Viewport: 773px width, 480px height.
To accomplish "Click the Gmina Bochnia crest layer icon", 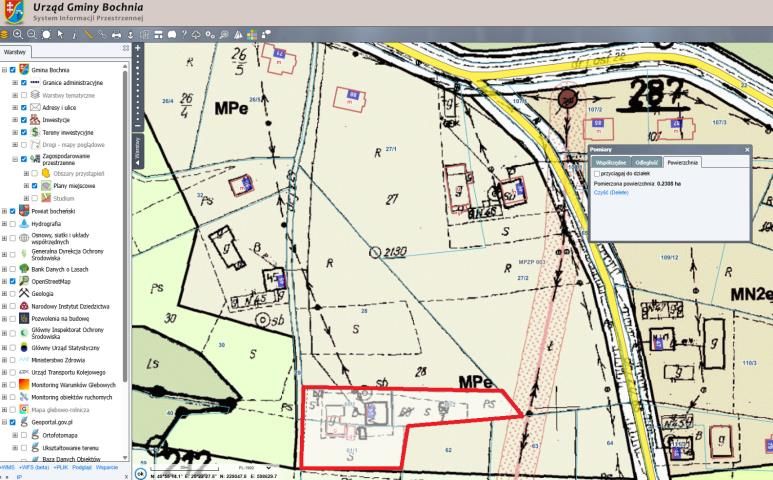I will pyautogui.click(x=24, y=69).
